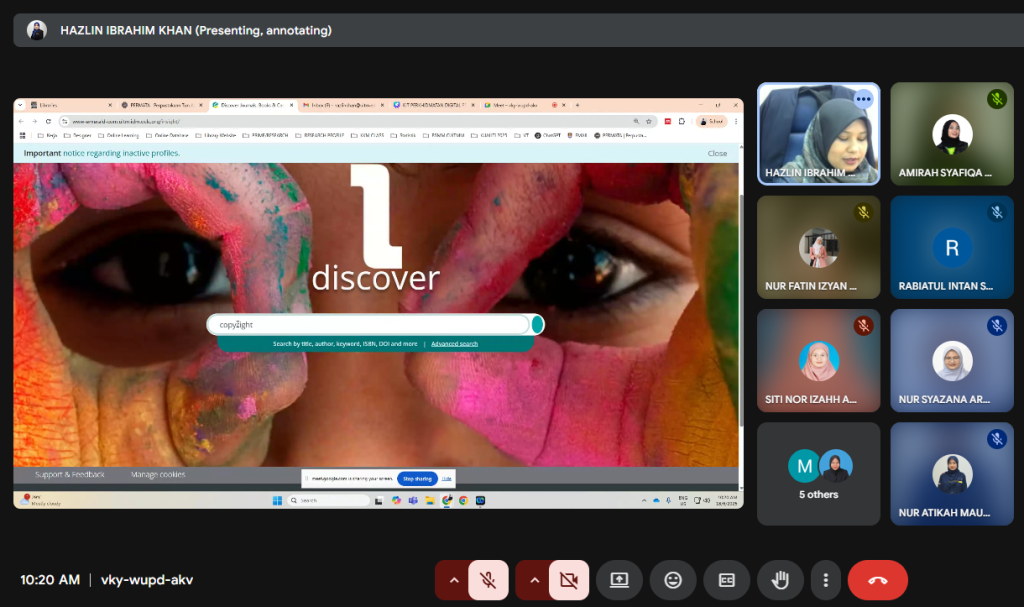Open the RESEARCH PROFILE bookmarks folder
Screen dimensions: 1024x607
coord(319,135)
